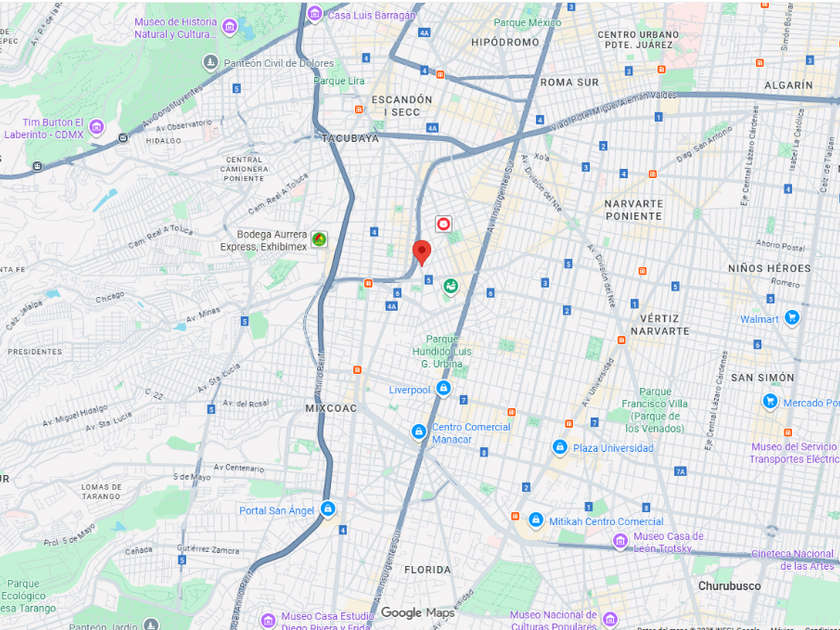Click the Parque México label
Viewport: 840px width, 630px height.
(527, 22)
